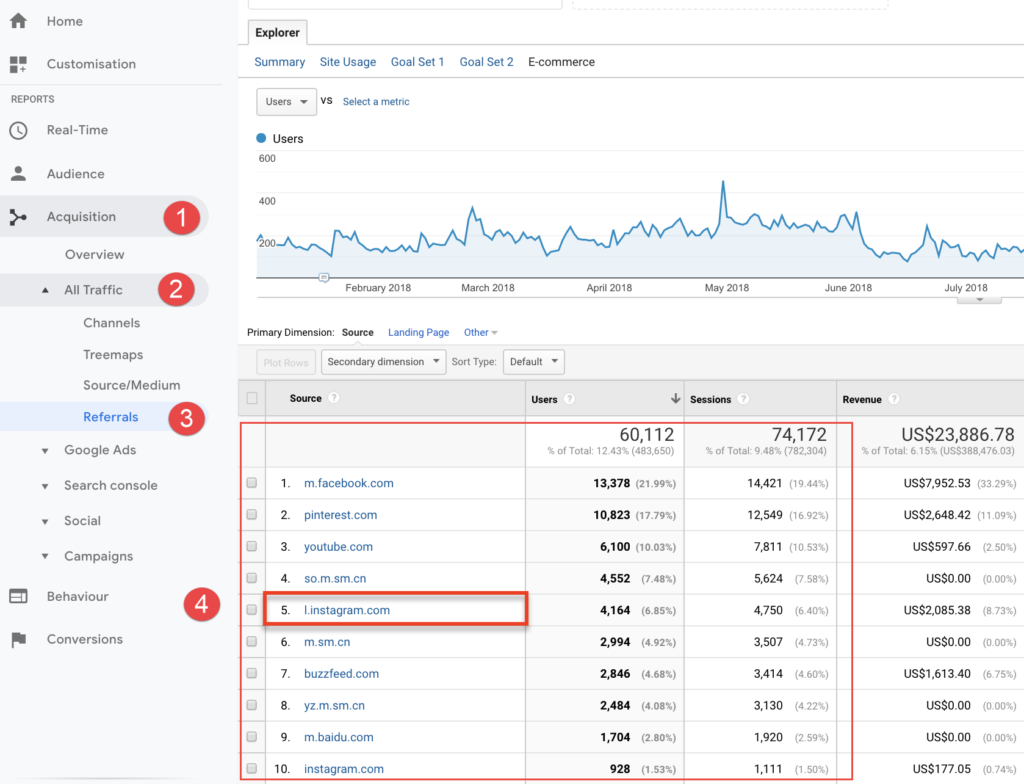Select the Explorer tab
Image resolution: width=1024 pixels, height=784 pixels.
click(278, 33)
